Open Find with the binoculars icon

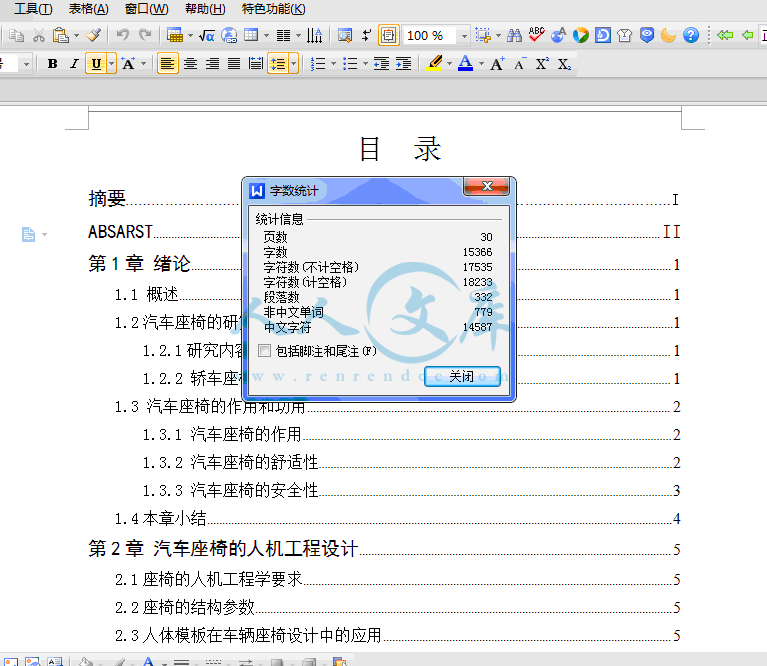click(515, 36)
